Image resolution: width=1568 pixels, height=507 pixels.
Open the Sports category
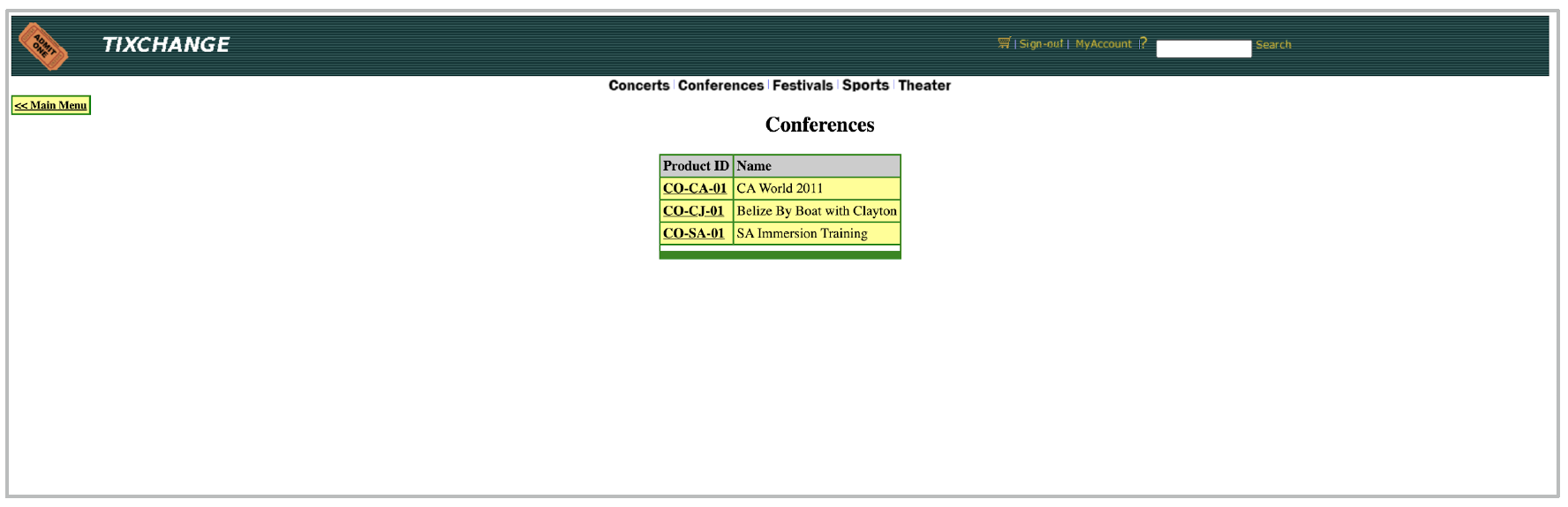coord(865,85)
